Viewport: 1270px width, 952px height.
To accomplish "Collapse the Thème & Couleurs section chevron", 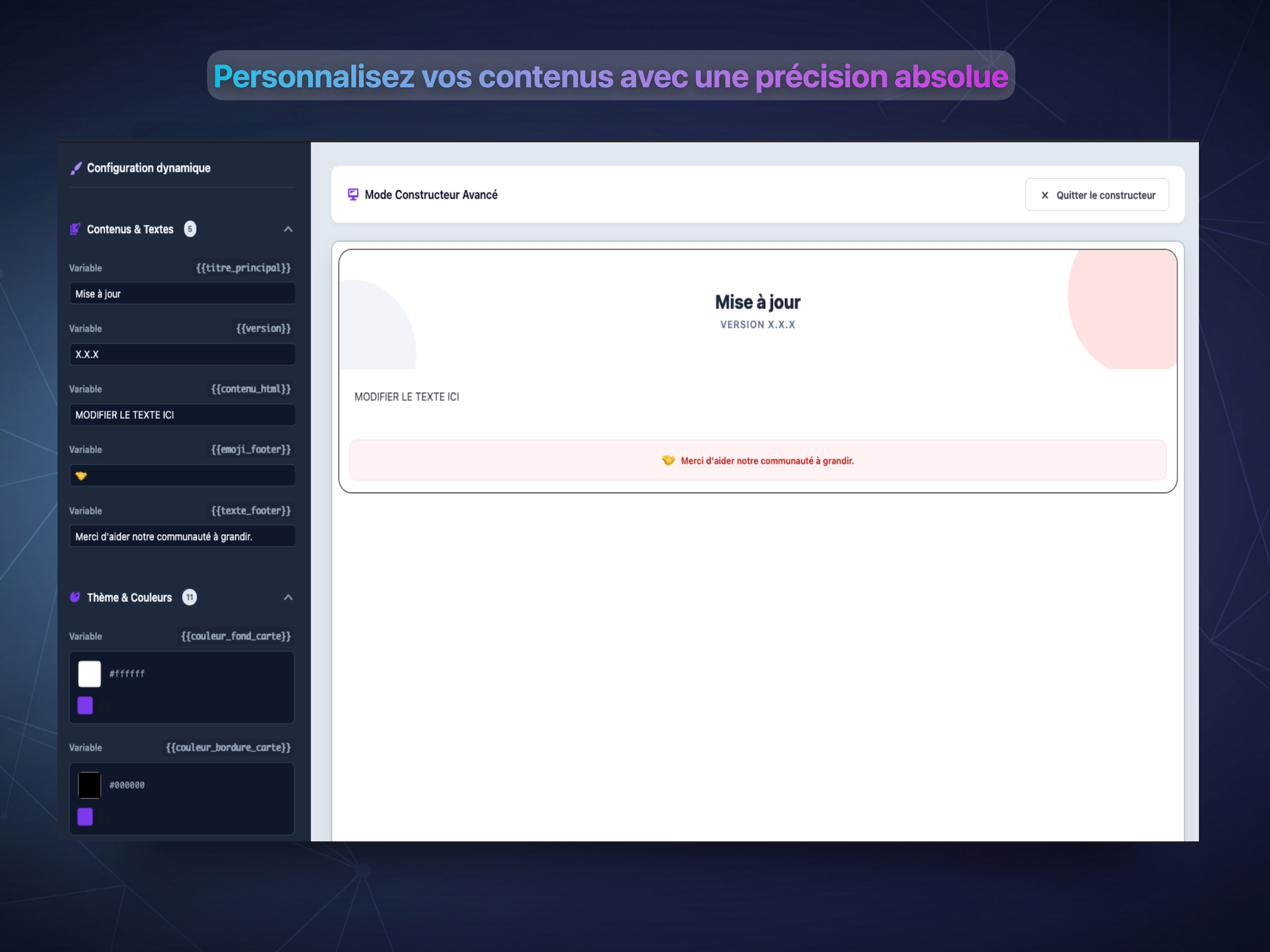I will 288,597.
